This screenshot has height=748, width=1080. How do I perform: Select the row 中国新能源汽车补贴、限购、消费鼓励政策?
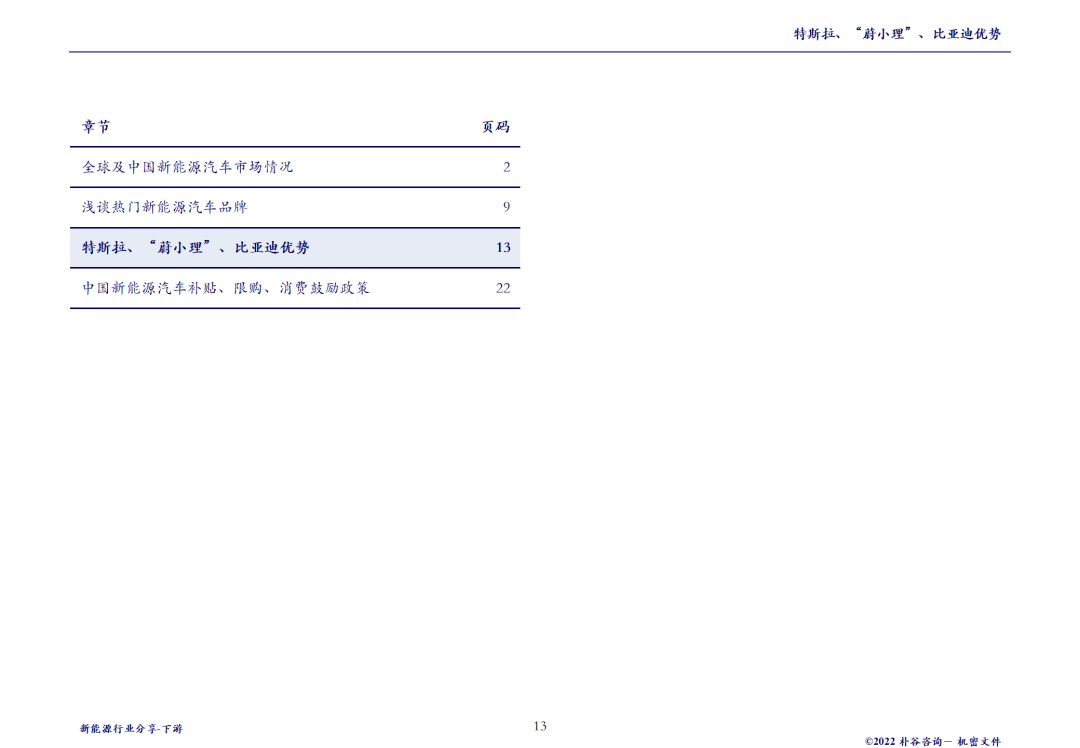[x=295, y=288]
